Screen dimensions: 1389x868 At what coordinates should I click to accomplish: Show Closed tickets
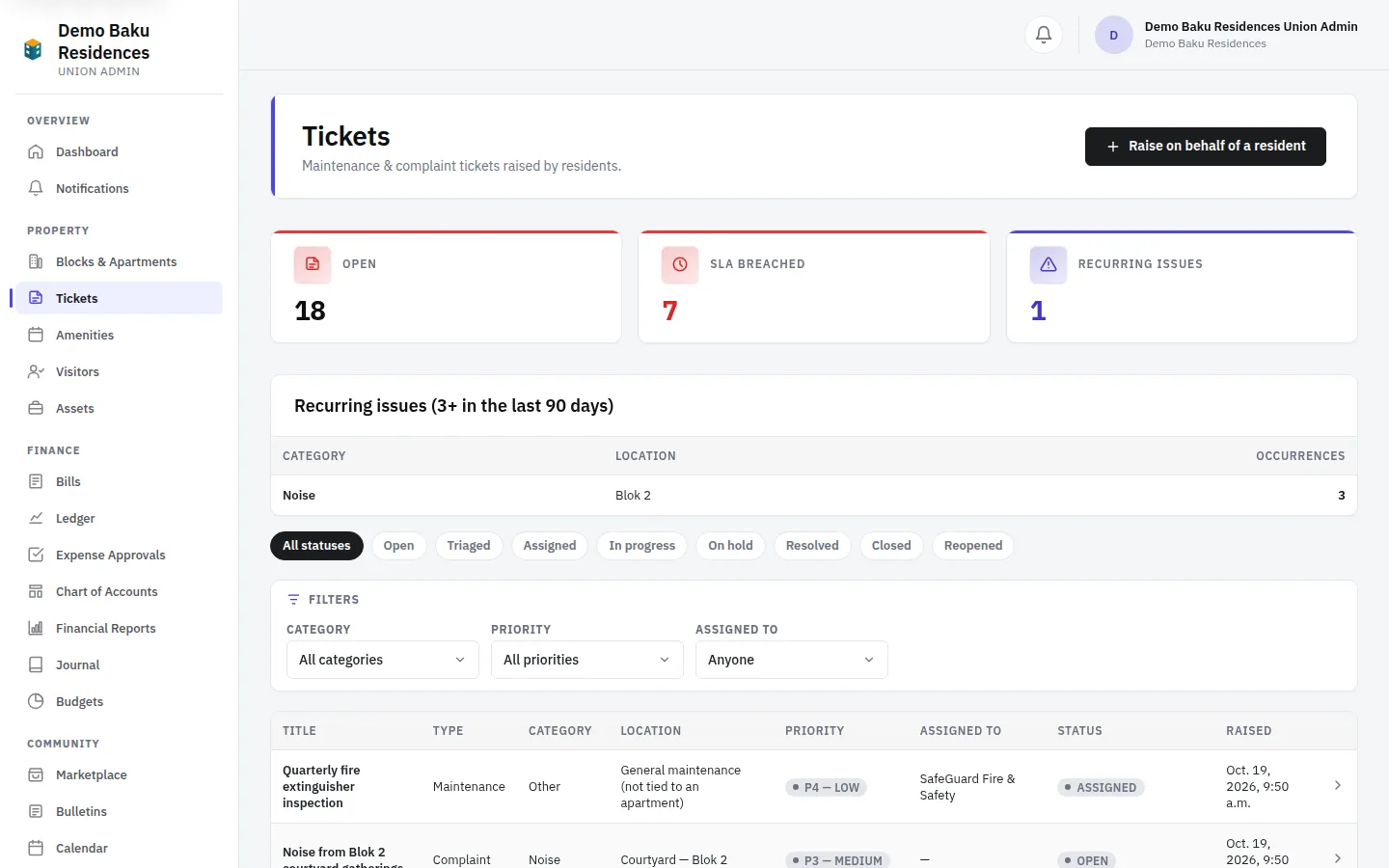(891, 546)
